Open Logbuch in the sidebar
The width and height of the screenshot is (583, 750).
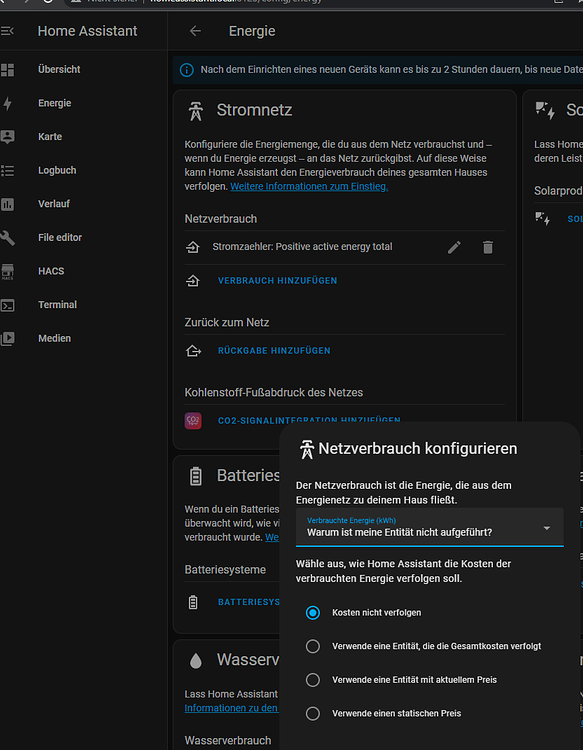coord(57,170)
